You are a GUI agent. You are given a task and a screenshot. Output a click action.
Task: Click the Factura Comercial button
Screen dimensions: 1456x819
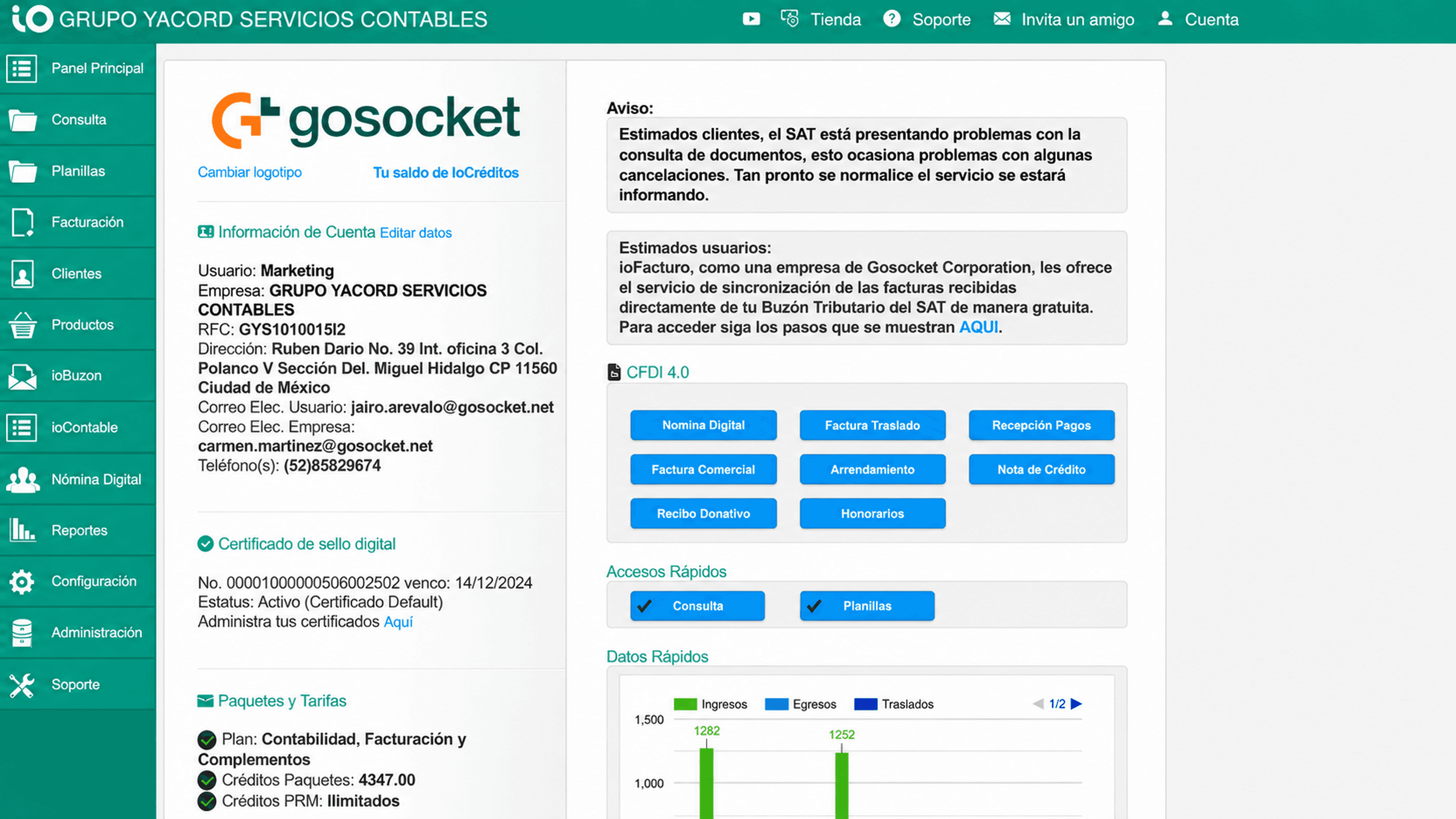(703, 469)
